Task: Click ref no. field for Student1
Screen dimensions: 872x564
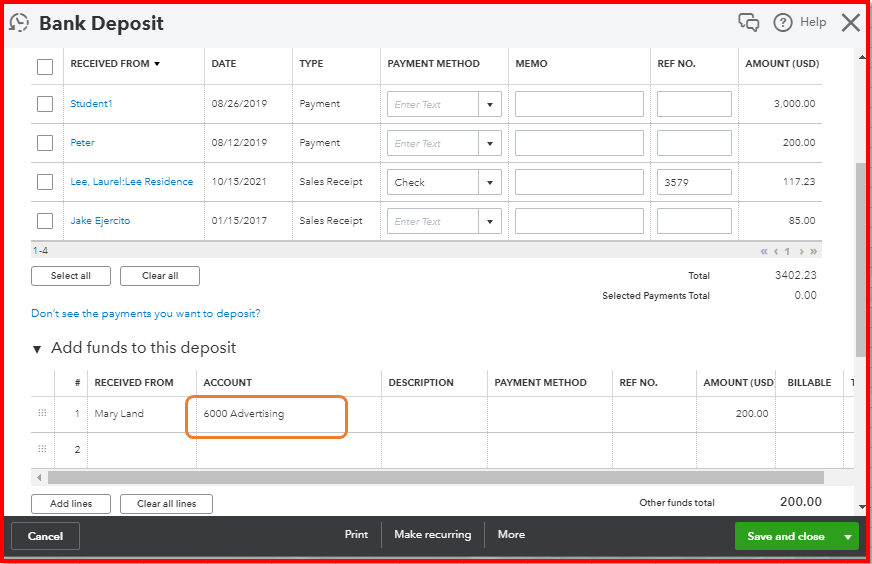Action: 694,104
